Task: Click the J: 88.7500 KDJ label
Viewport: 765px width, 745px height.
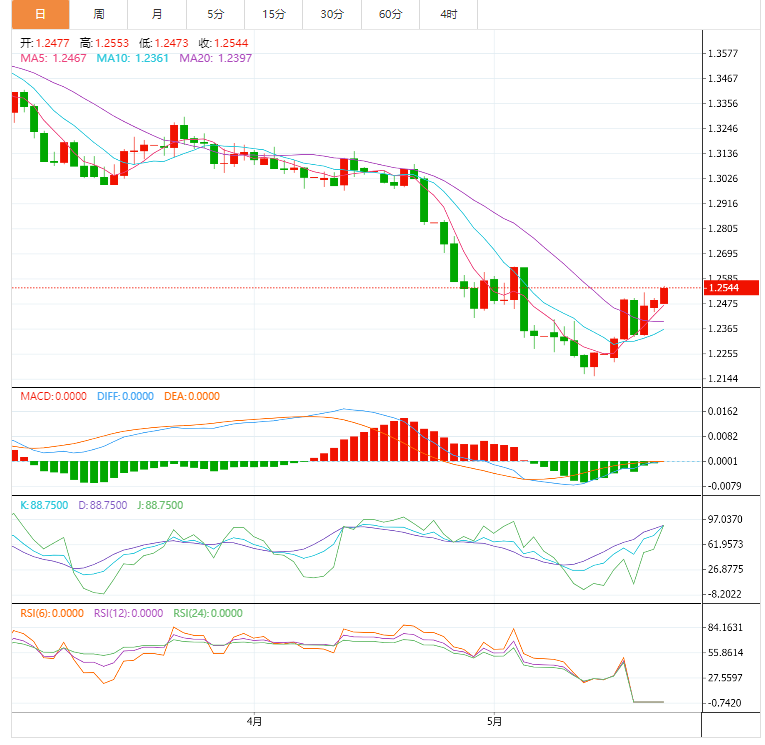Action: click(160, 505)
